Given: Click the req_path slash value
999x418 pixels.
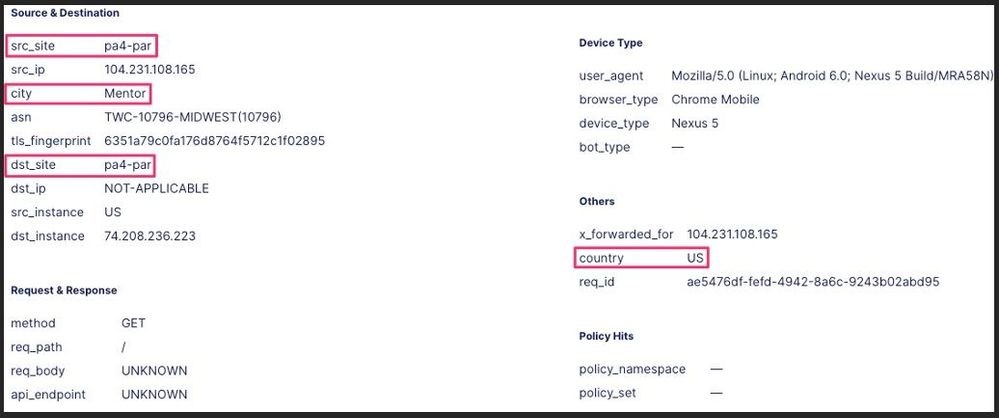Looking at the screenshot, I should coord(123,347).
